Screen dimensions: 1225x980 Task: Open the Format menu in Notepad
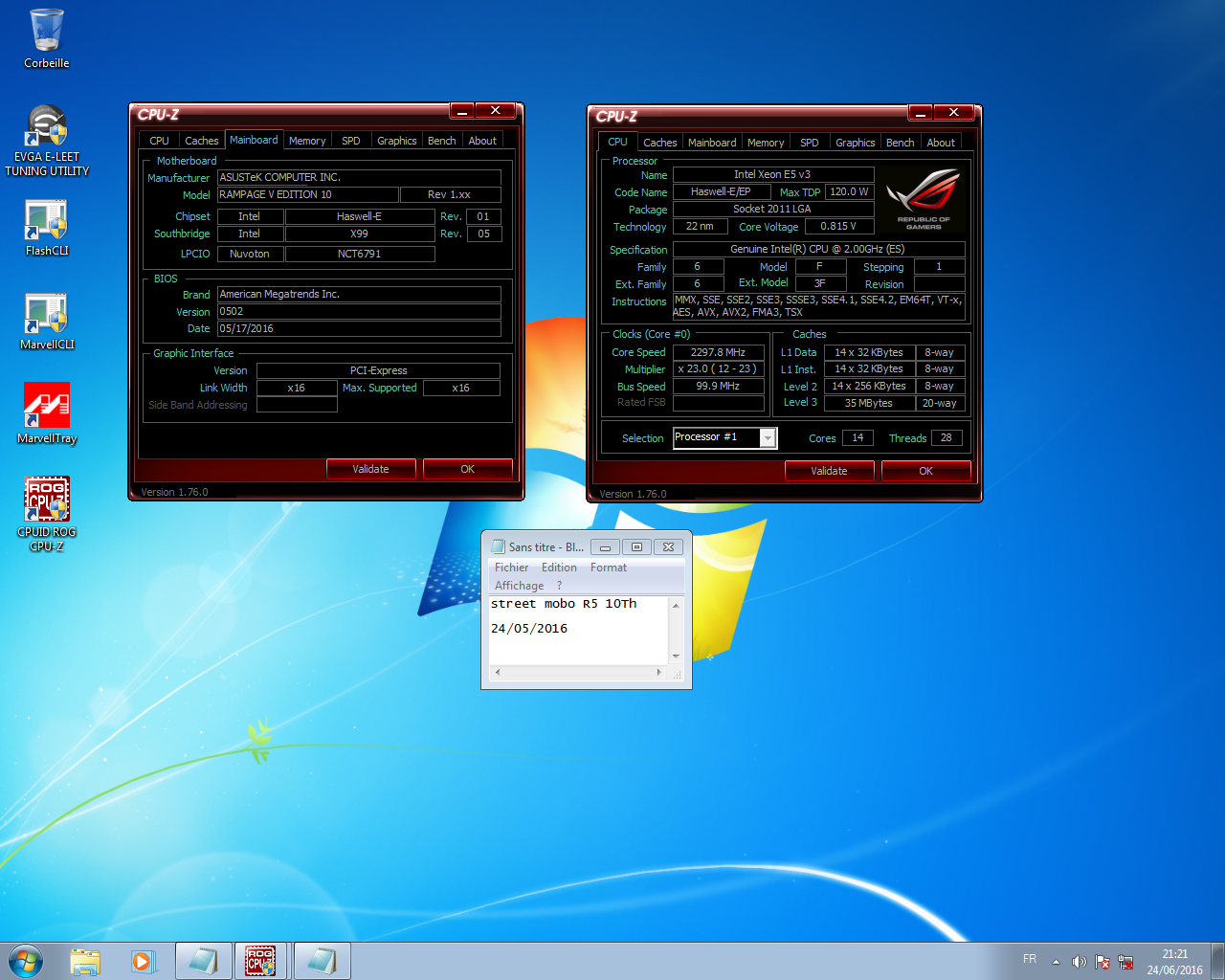pos(609,568)
